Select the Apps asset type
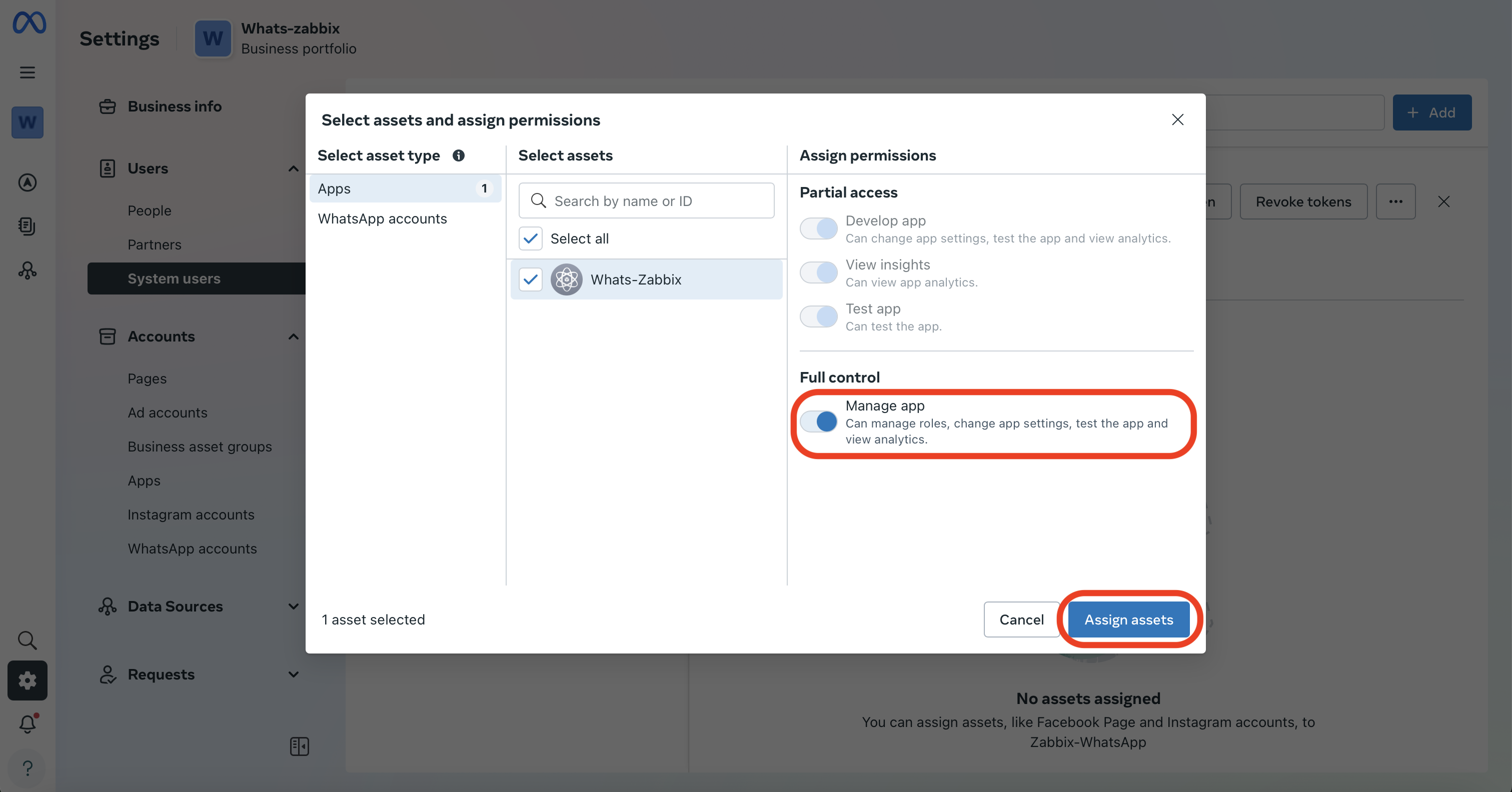1512x792 pixels. click(405, 189)
